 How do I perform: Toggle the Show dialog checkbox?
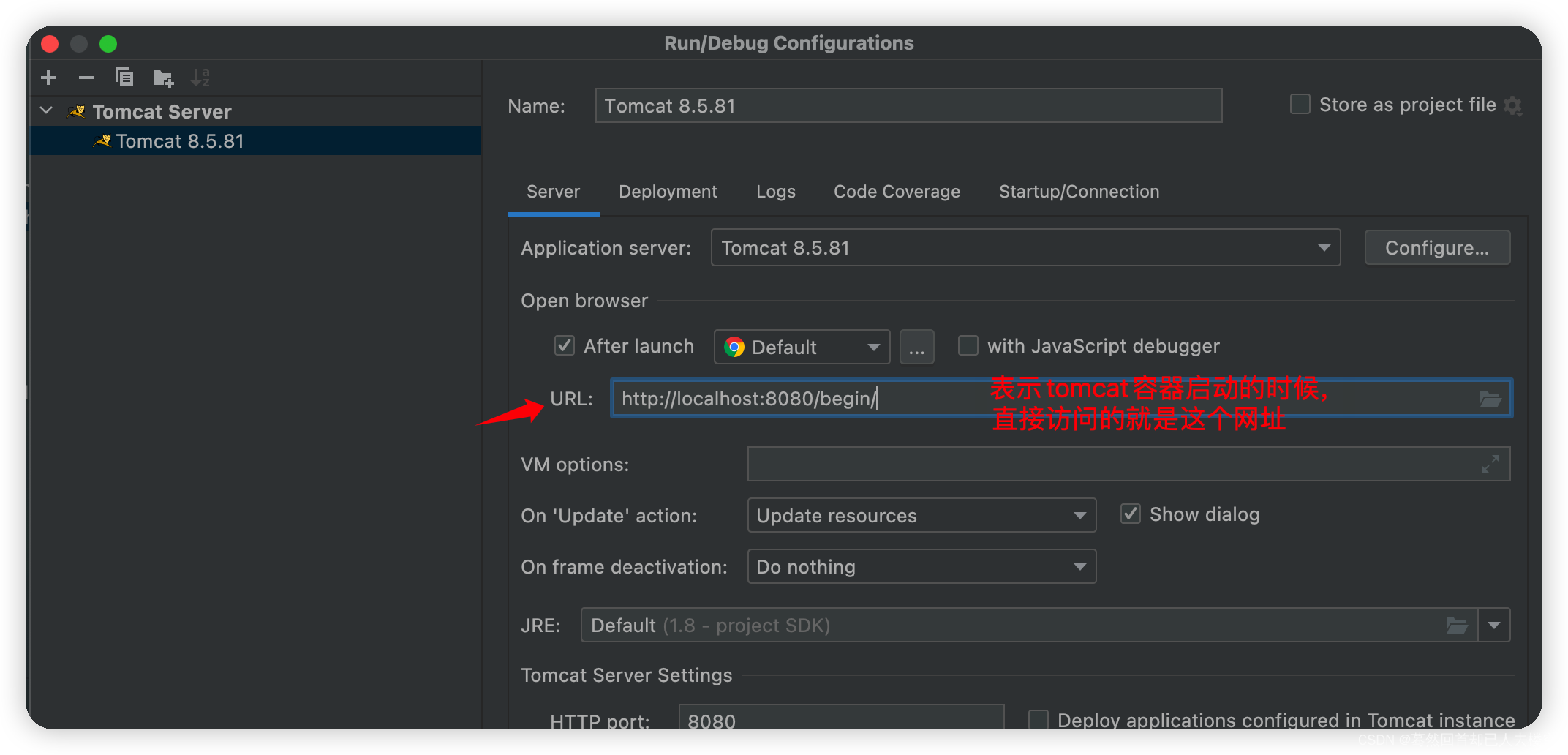pos(1130,514)
